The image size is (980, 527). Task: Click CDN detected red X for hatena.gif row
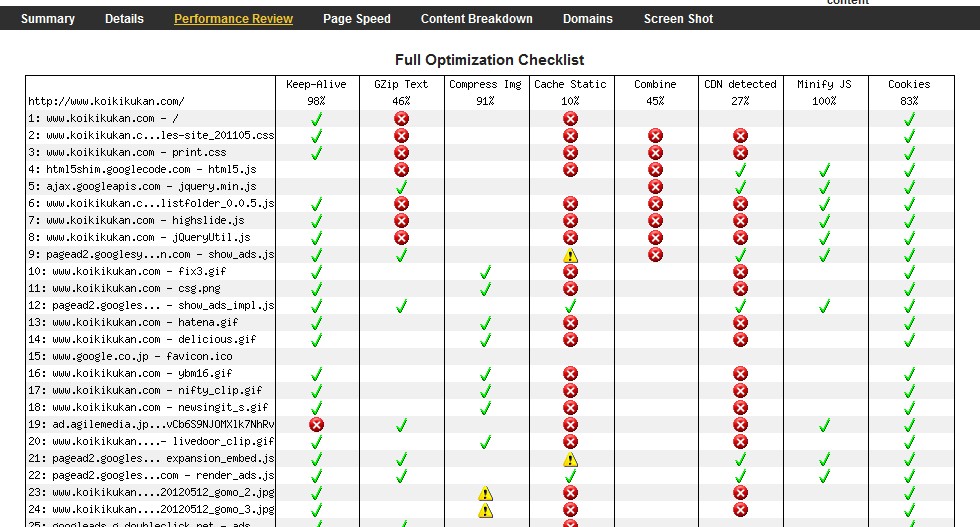[x=740, y=323]
